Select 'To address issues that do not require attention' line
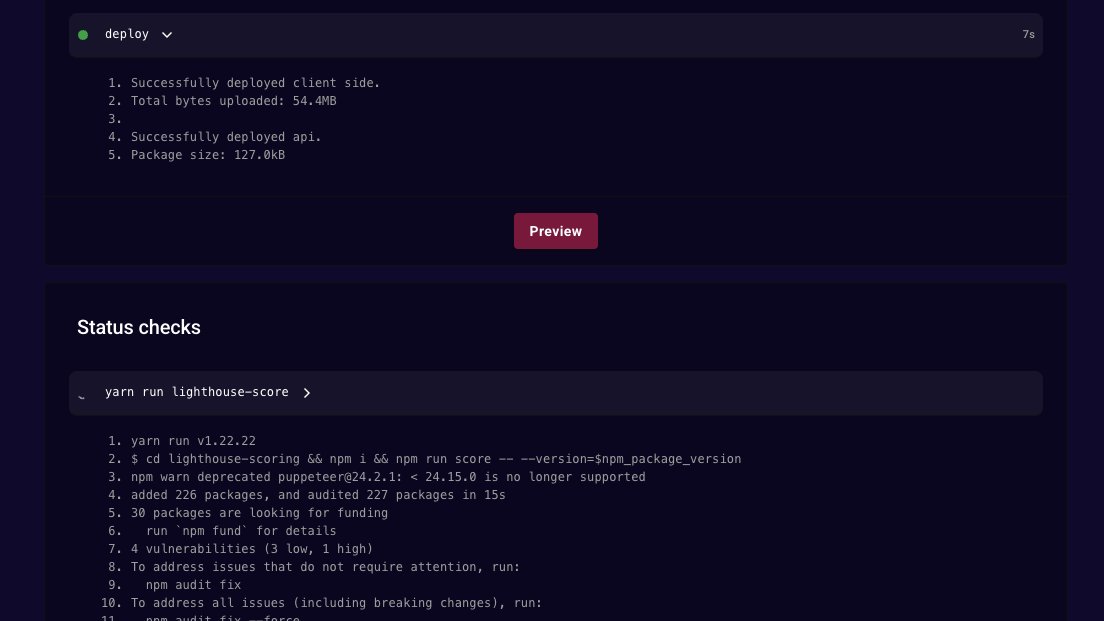Image resolution: width=1104 pixels, height=621 pixels. [x=325, y=567]
